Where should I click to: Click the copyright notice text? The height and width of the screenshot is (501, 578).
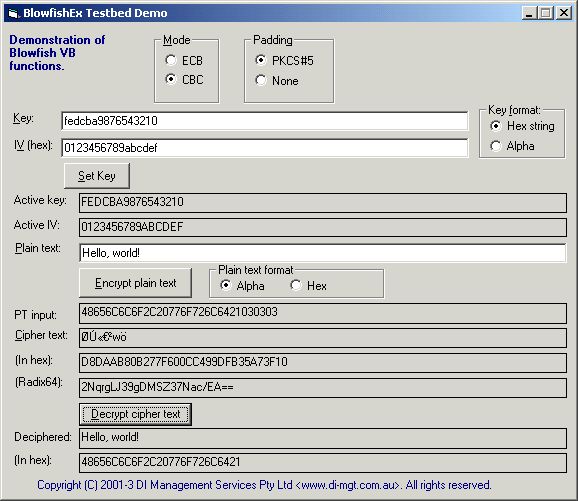(x=264, y=485)
